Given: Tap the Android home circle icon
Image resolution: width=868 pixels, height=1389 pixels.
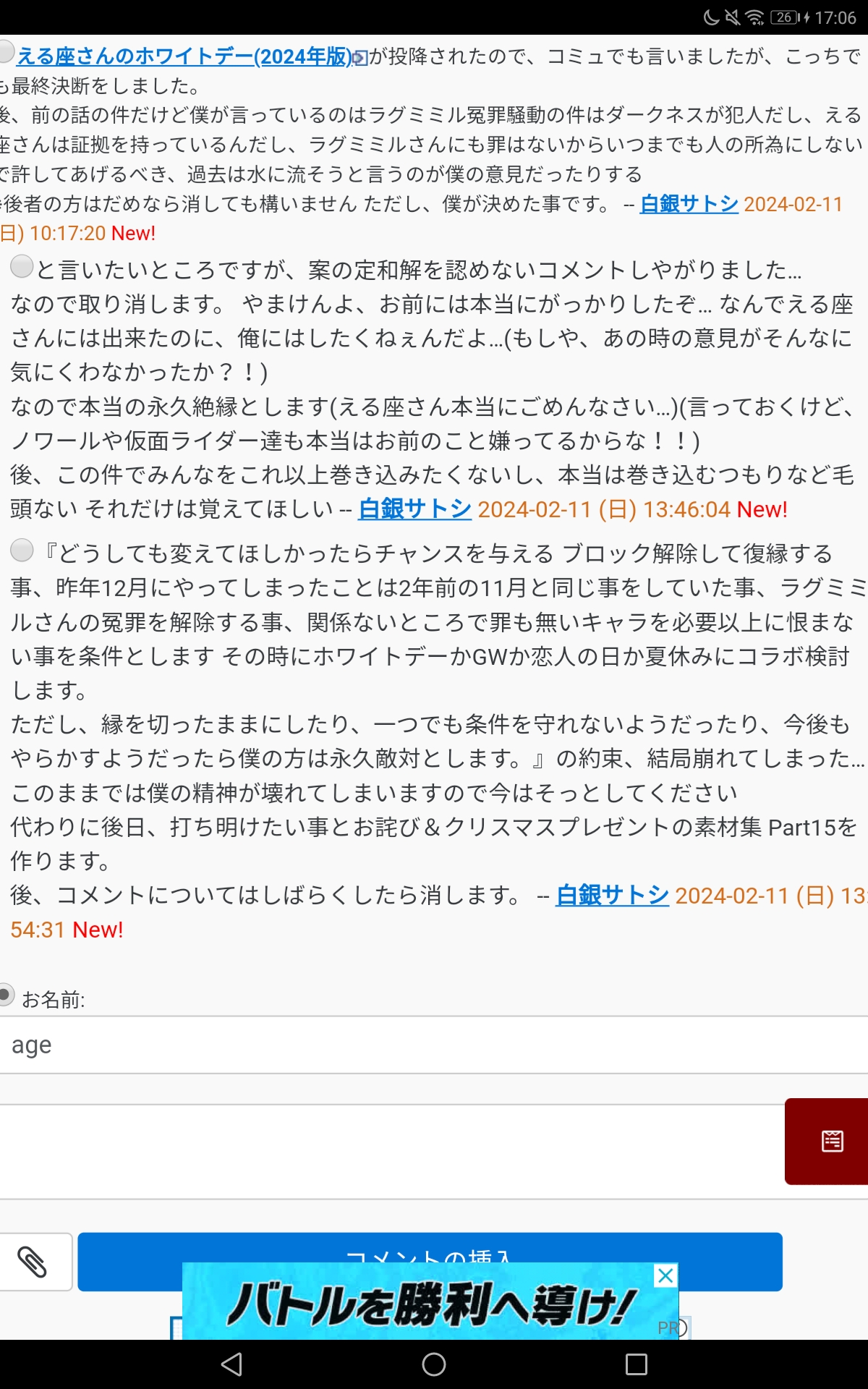Looking at the screenshot, I should 434,1364.
